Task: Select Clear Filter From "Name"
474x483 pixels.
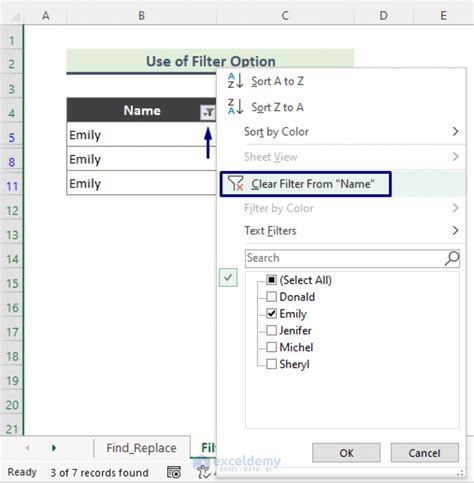Action: (342, 184)
